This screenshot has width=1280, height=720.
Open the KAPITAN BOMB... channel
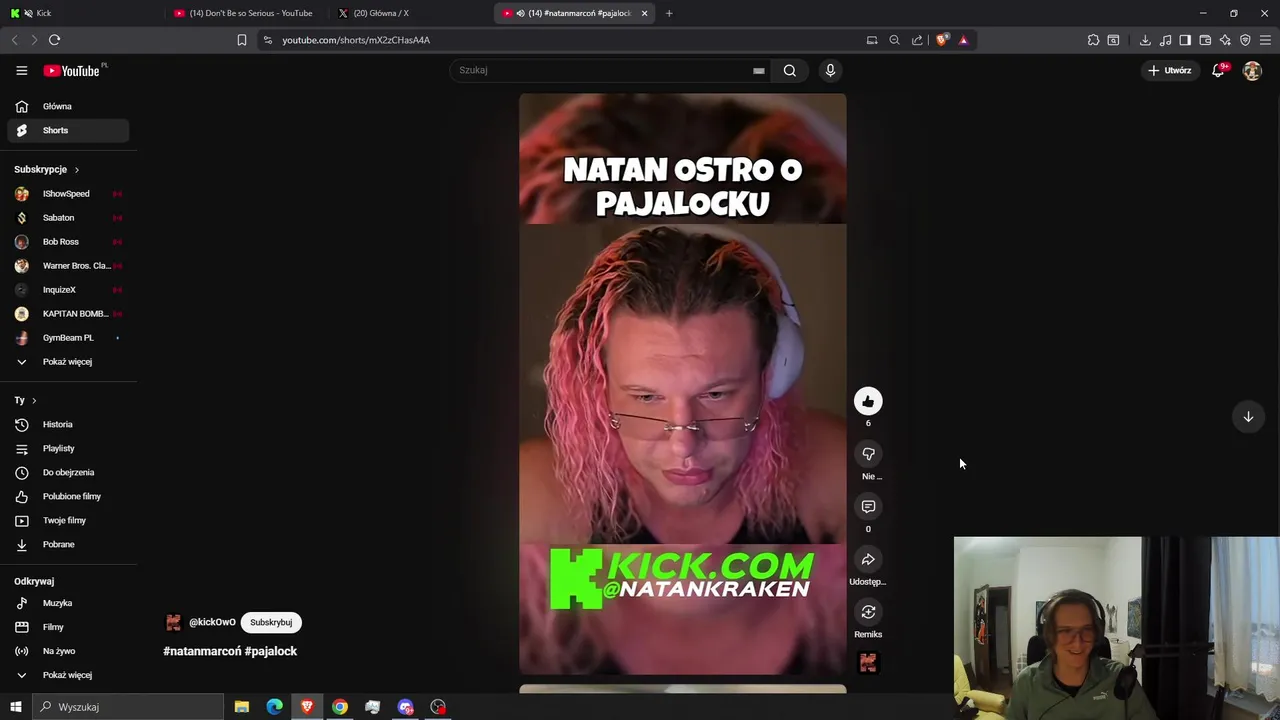[x=68, y=314]
